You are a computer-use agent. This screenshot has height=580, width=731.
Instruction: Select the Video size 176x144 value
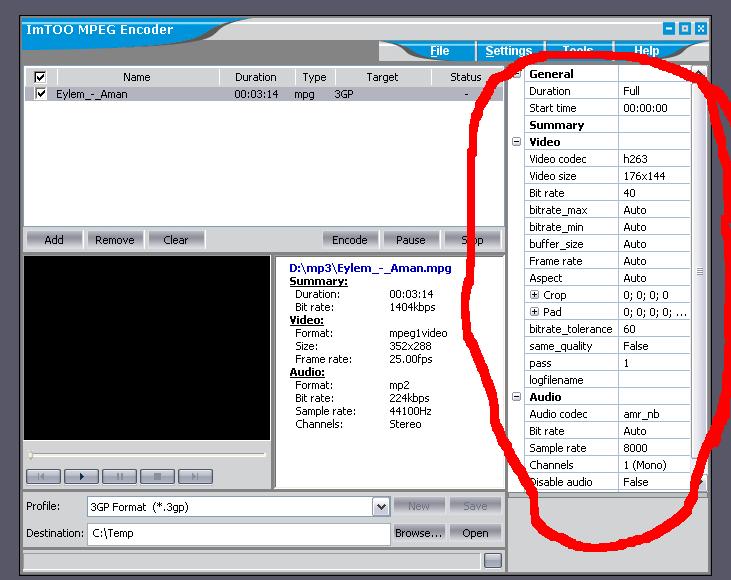coord(654,176)
